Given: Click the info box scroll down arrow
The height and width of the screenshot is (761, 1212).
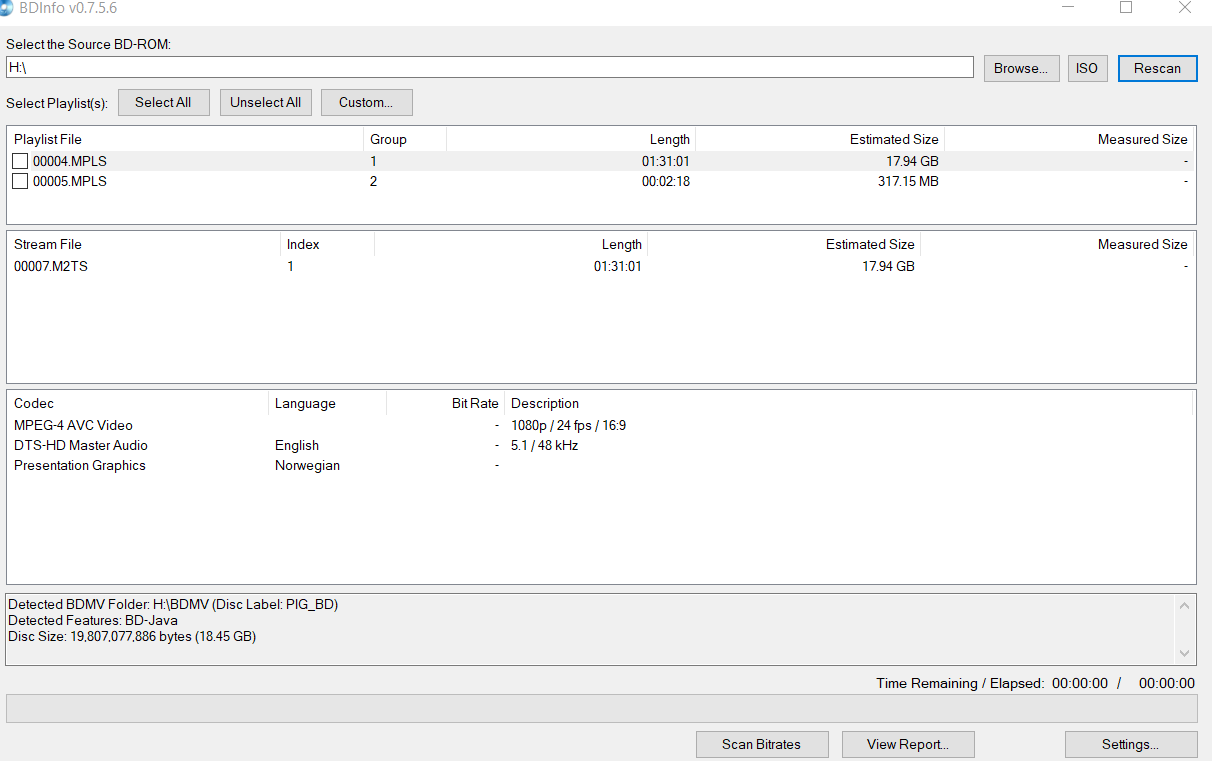Looking at the screenshot, I should tap(1185, 653).
